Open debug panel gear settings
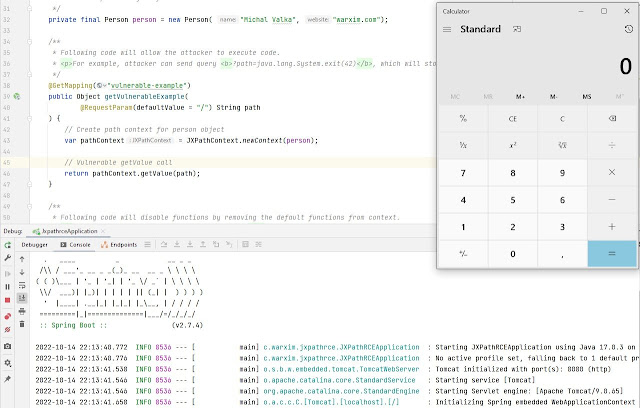This screenshot has width=640, height=408. tap(7, 363)
